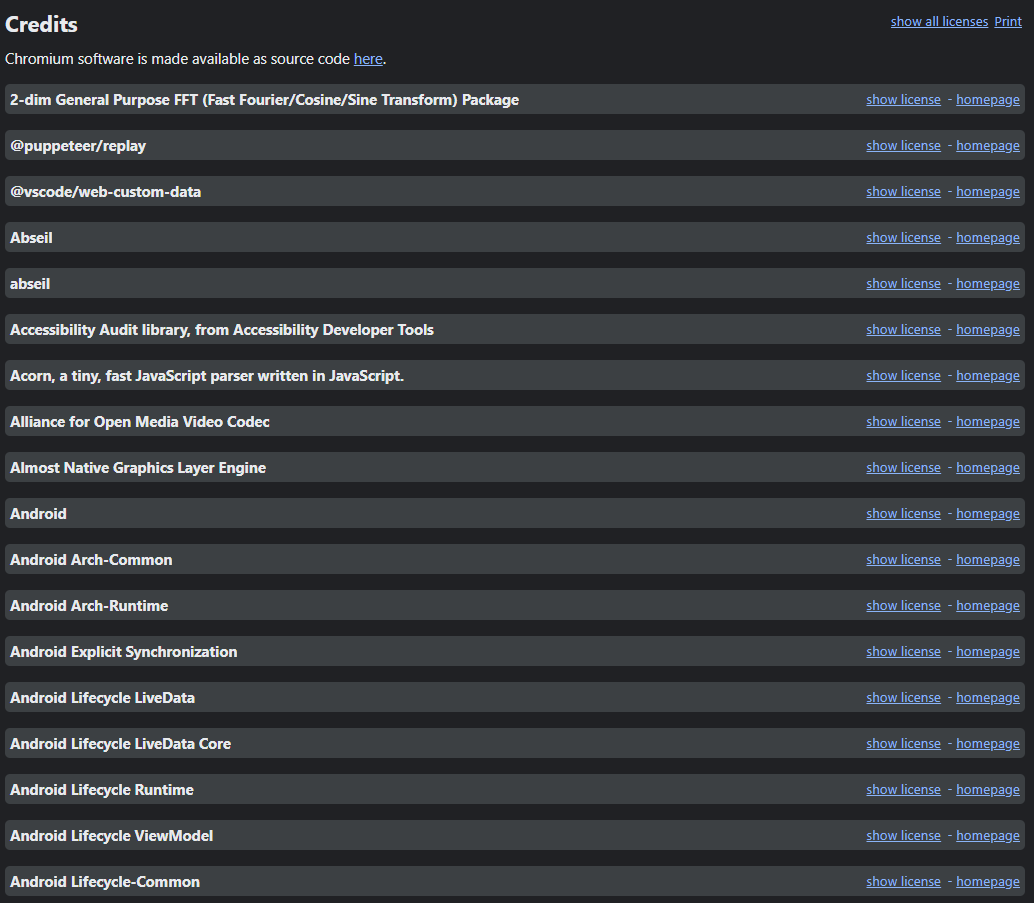Open homepage for the plain Android entry
Screen dimensions: 1034x903
[x=988, y=514]
